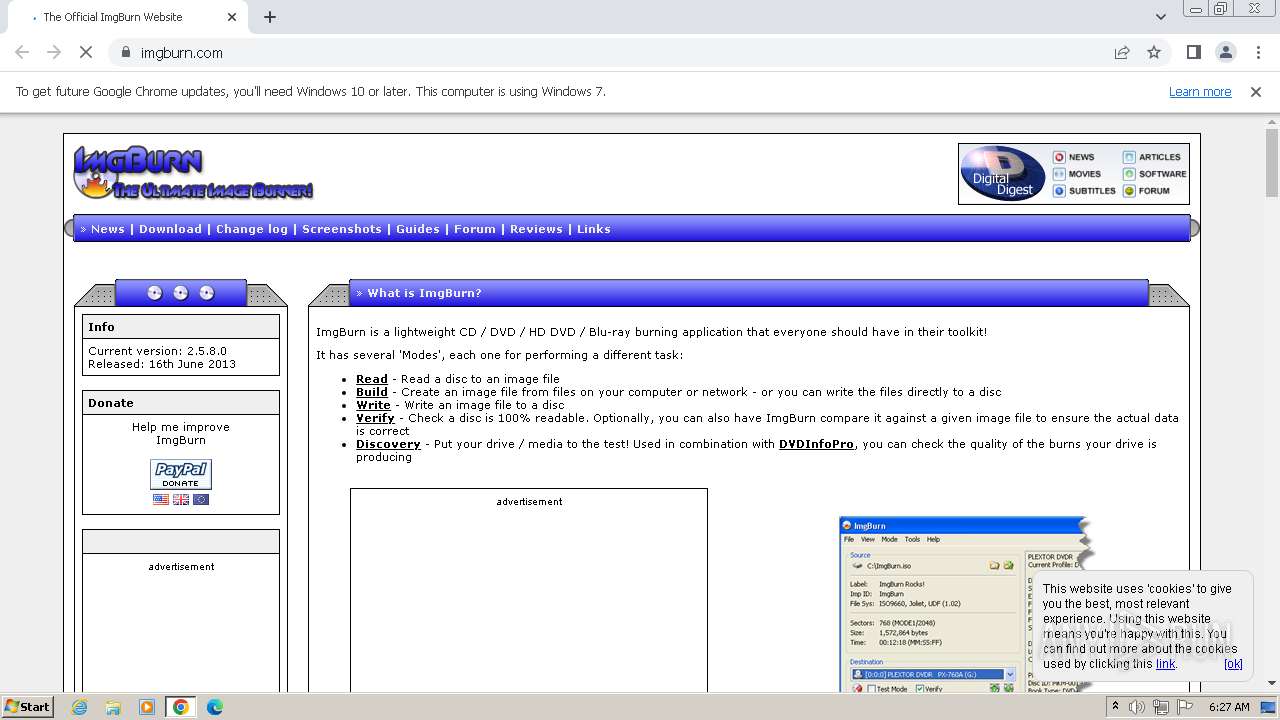1280x720 pixels.
Task: Click the ImgBurn logo banner
Action: coord(193,172)
